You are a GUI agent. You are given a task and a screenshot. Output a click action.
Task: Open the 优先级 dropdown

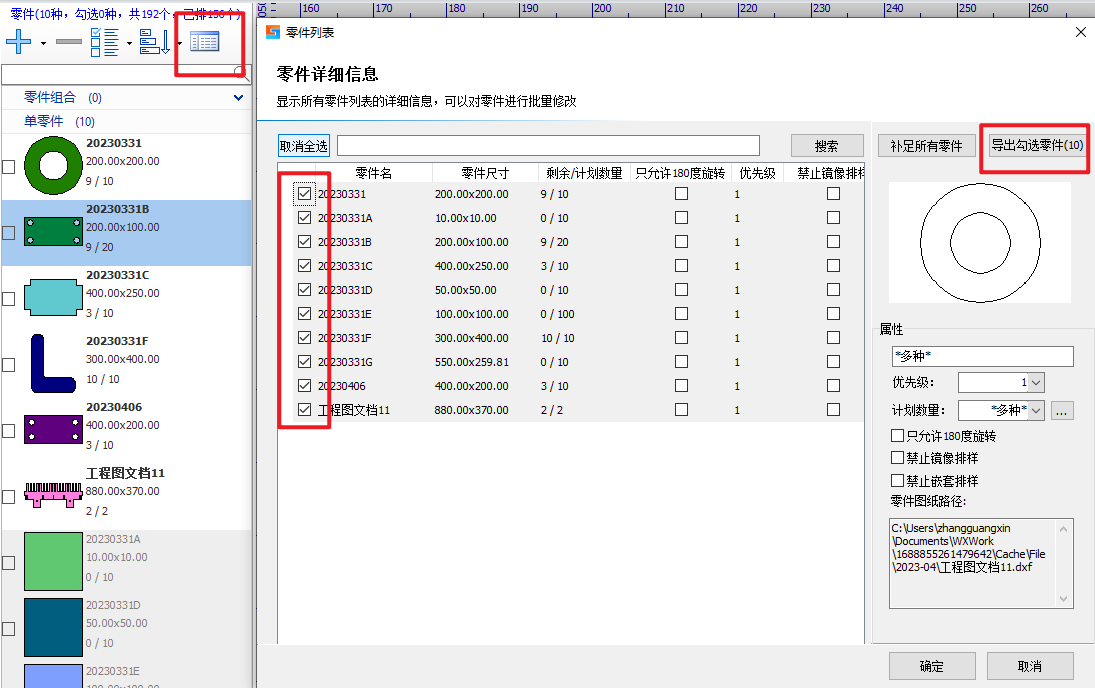click(x=1035, y=383)
